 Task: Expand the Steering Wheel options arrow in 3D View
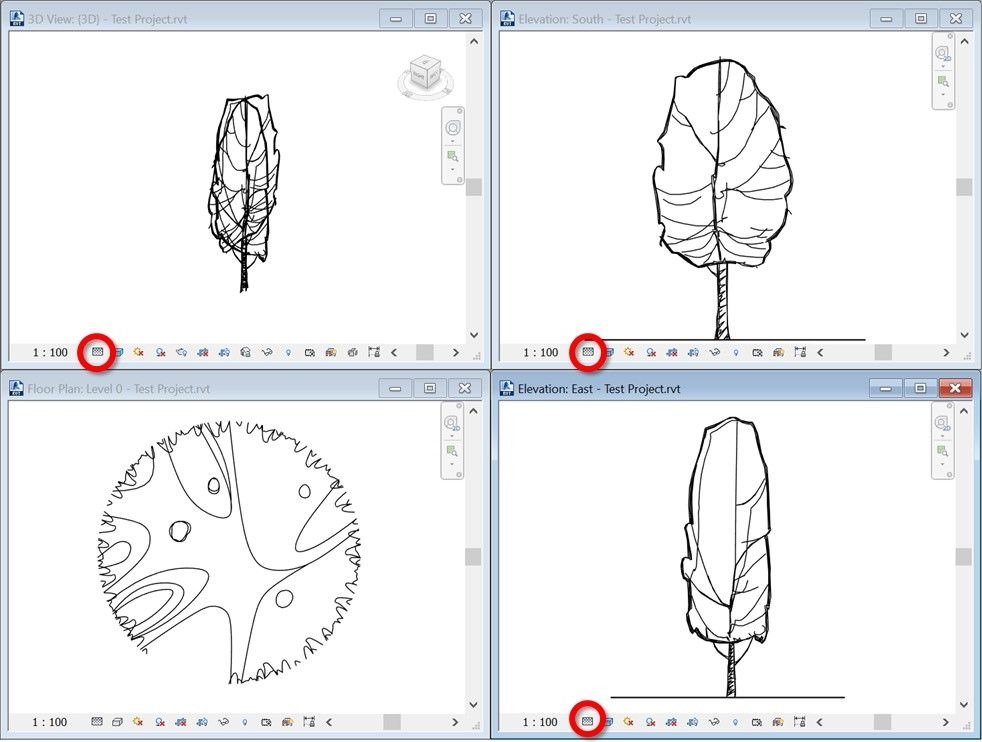pyautogui.click(x=453, y=142)
